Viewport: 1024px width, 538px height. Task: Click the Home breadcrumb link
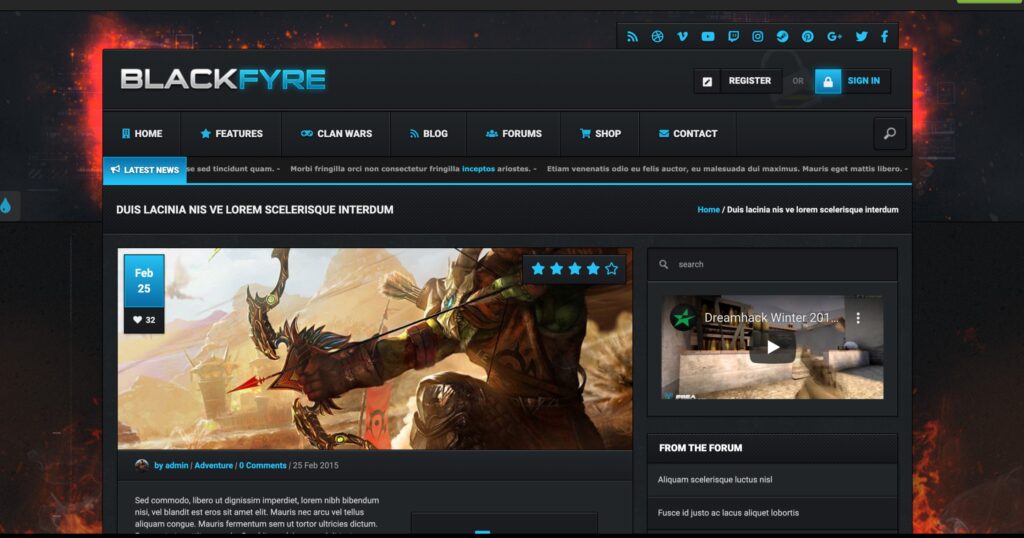(x=708, y=210)
